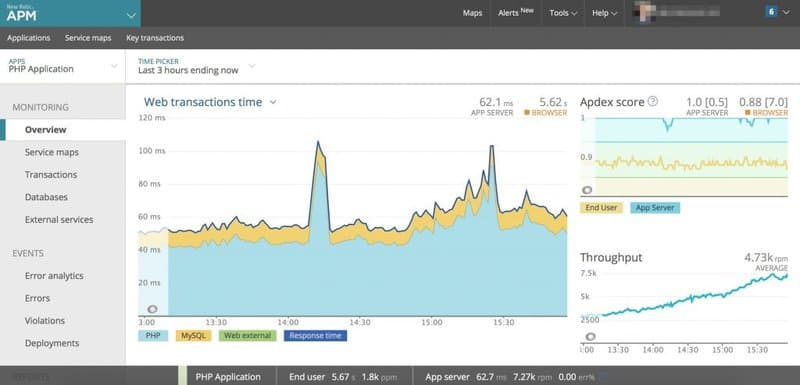The image size is (800, 385).
Task: Select Service maps in the sidebar
Action: [x=52, y=152]
